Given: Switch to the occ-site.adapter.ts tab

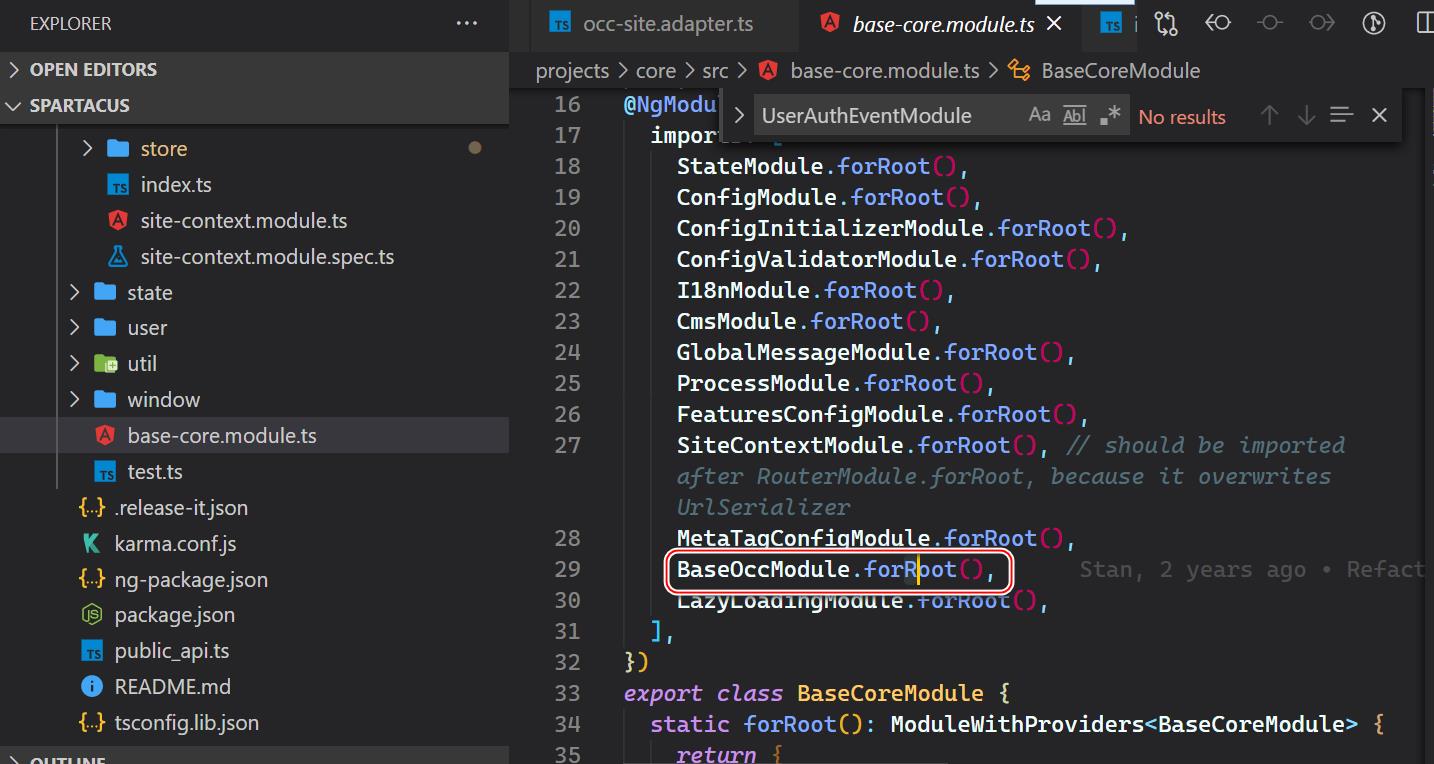Looking at the screenshot, I should (x=667, y=25).
